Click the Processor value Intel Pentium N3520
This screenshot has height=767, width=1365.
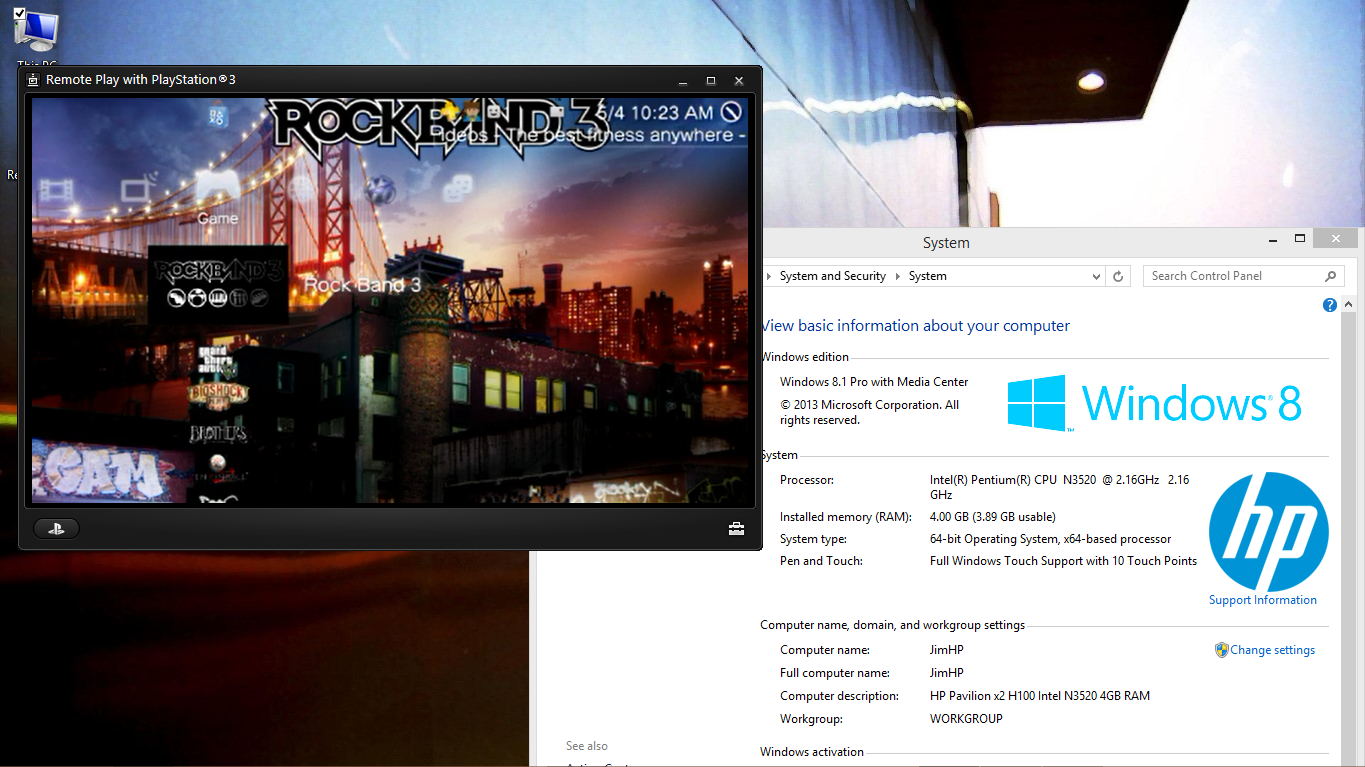point(1059,487)
